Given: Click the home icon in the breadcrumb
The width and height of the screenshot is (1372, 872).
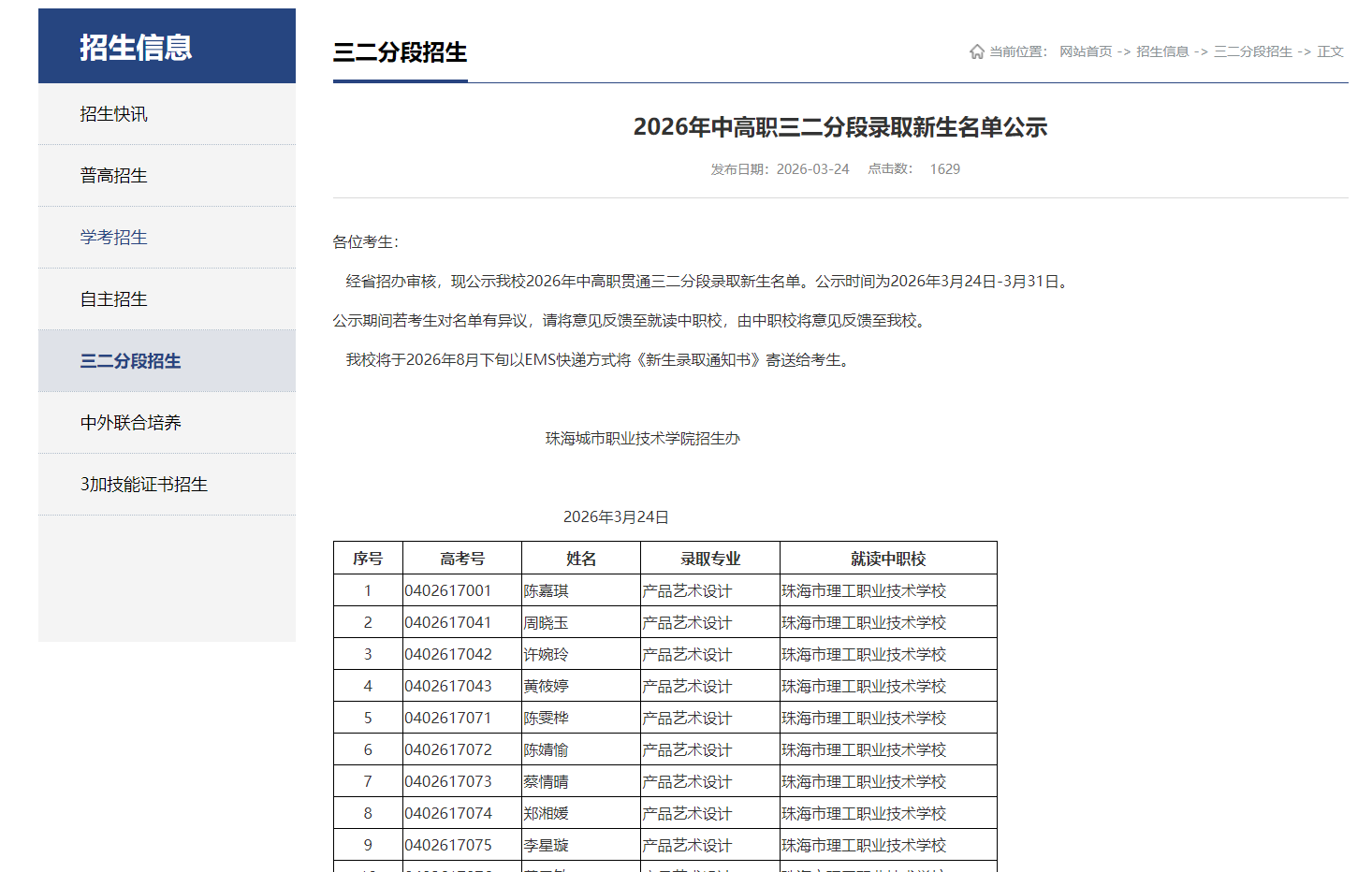Looking at the screenshot, I should pyautogui.click(x=975, y=51).
